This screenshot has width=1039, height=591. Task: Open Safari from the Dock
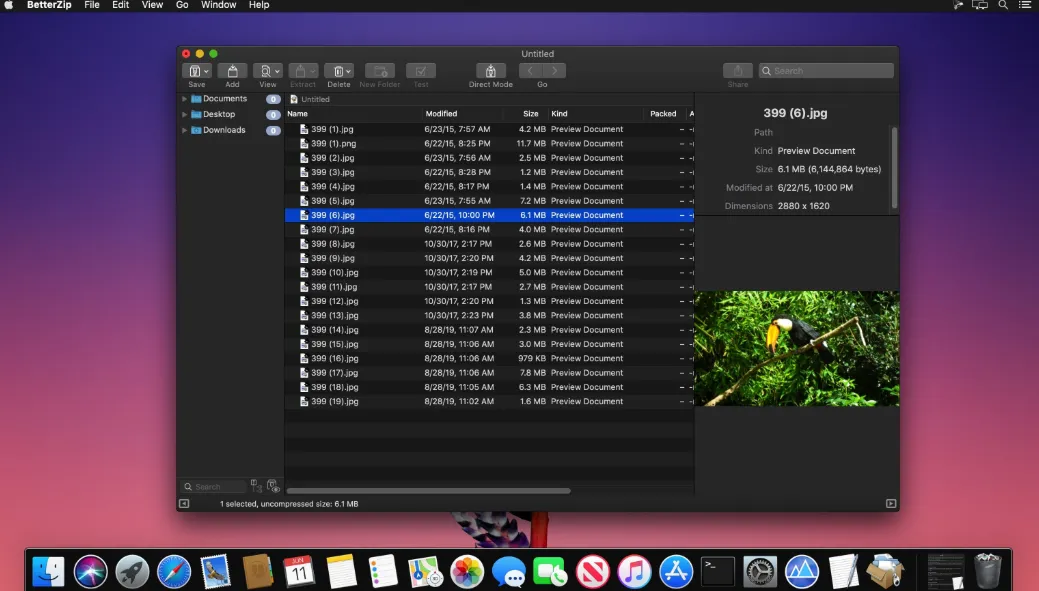pos(174,571)
